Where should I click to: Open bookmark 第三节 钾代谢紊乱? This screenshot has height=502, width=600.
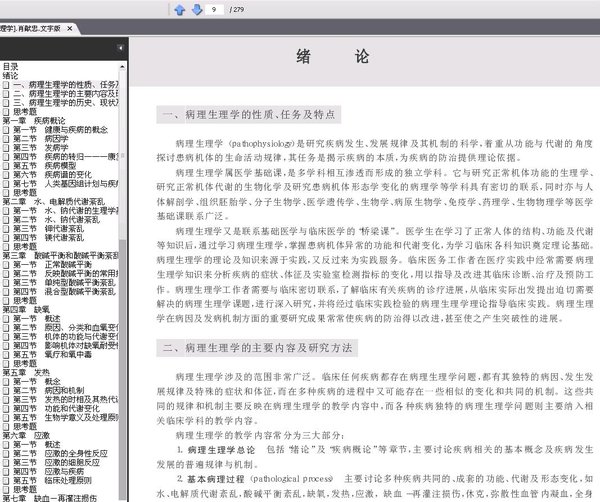(49, 229)
